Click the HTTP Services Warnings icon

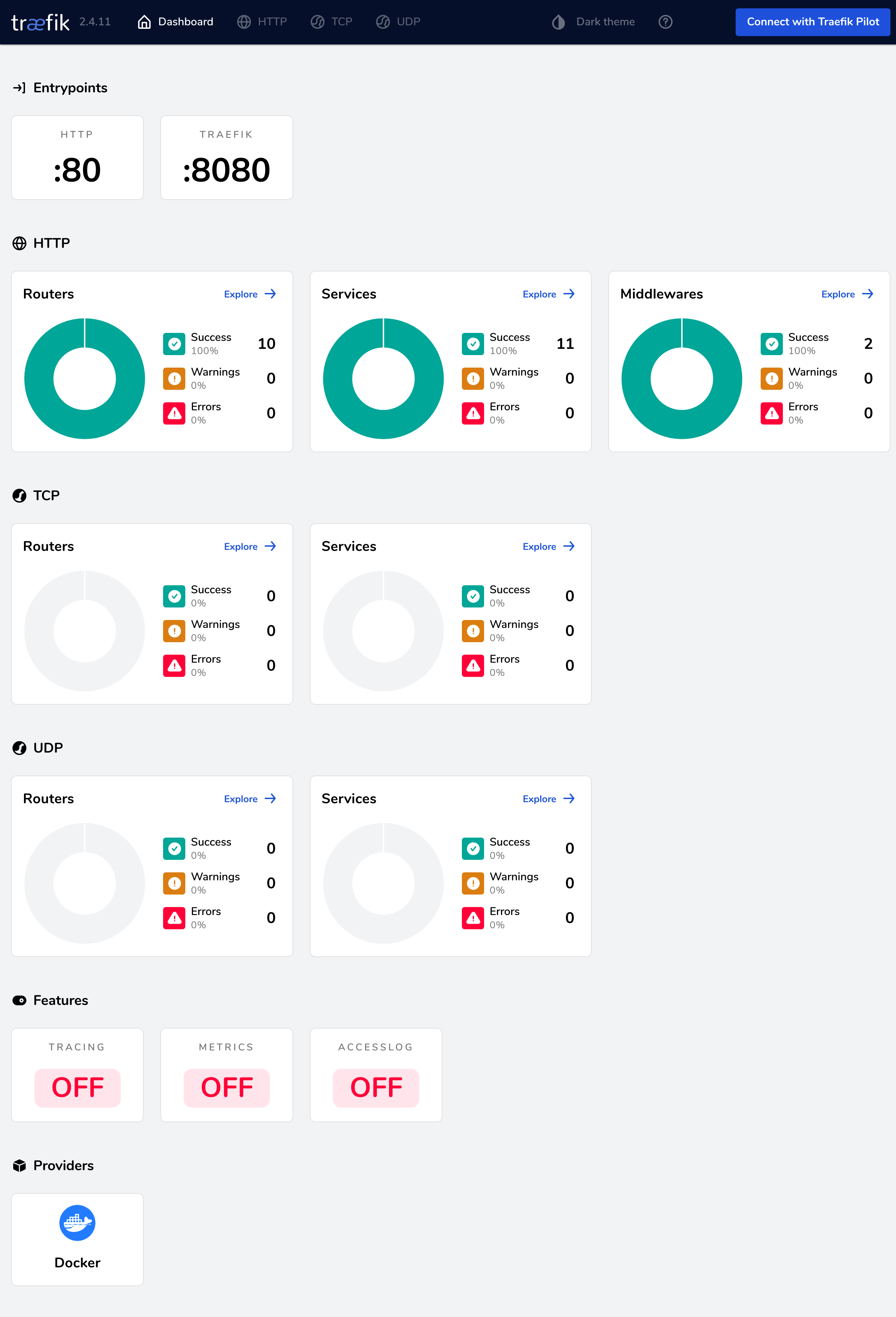coord(473,379)
